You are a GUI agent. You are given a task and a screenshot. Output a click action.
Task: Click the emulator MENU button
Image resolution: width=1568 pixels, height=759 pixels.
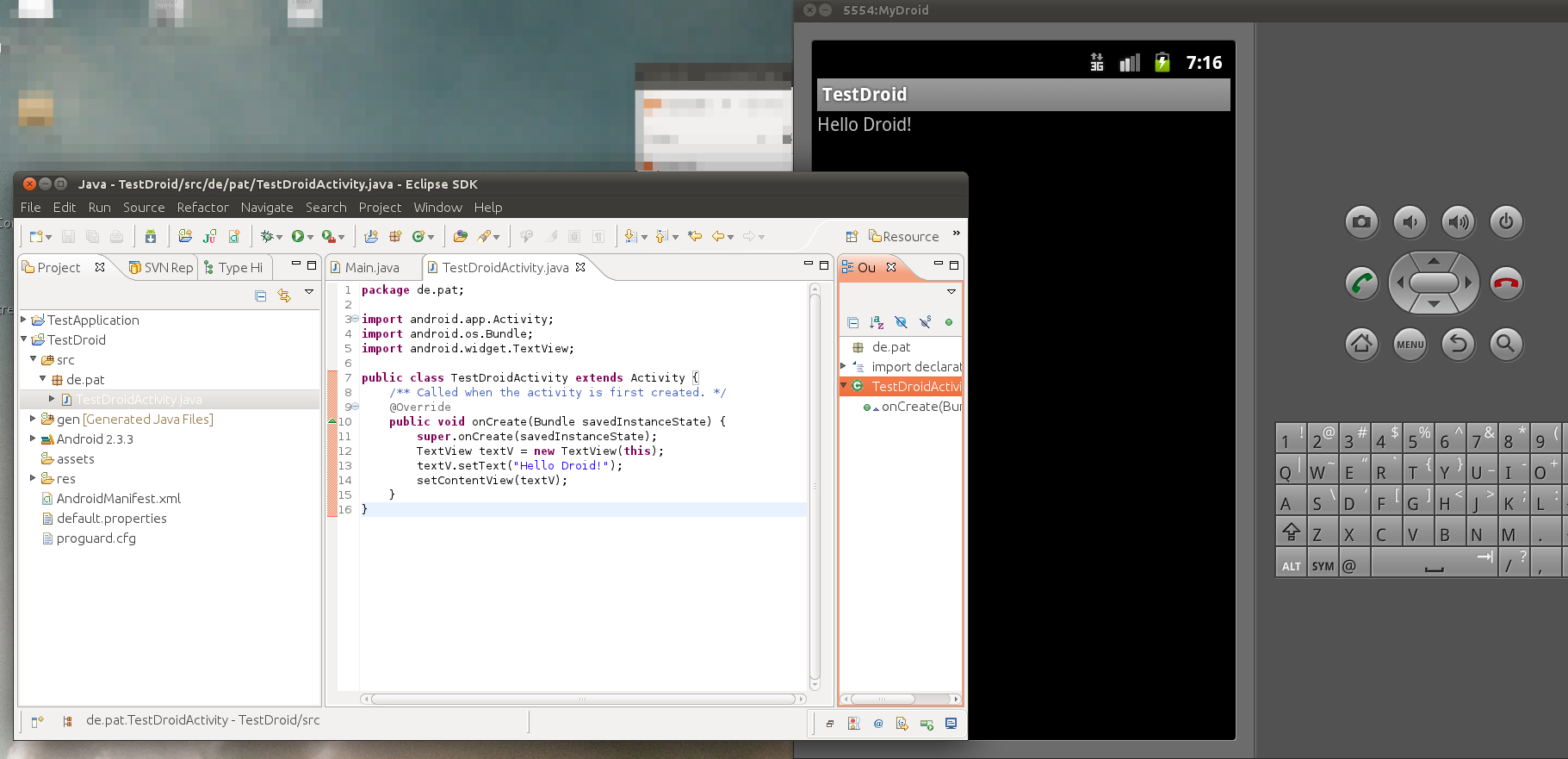[1410, 344]
